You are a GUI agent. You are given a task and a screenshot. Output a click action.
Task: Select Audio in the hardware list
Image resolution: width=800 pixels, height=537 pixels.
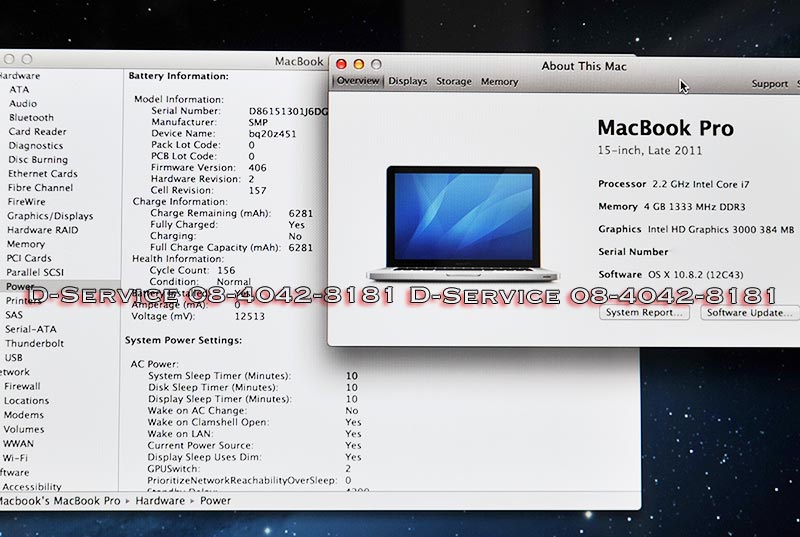[x=23, y=104]
